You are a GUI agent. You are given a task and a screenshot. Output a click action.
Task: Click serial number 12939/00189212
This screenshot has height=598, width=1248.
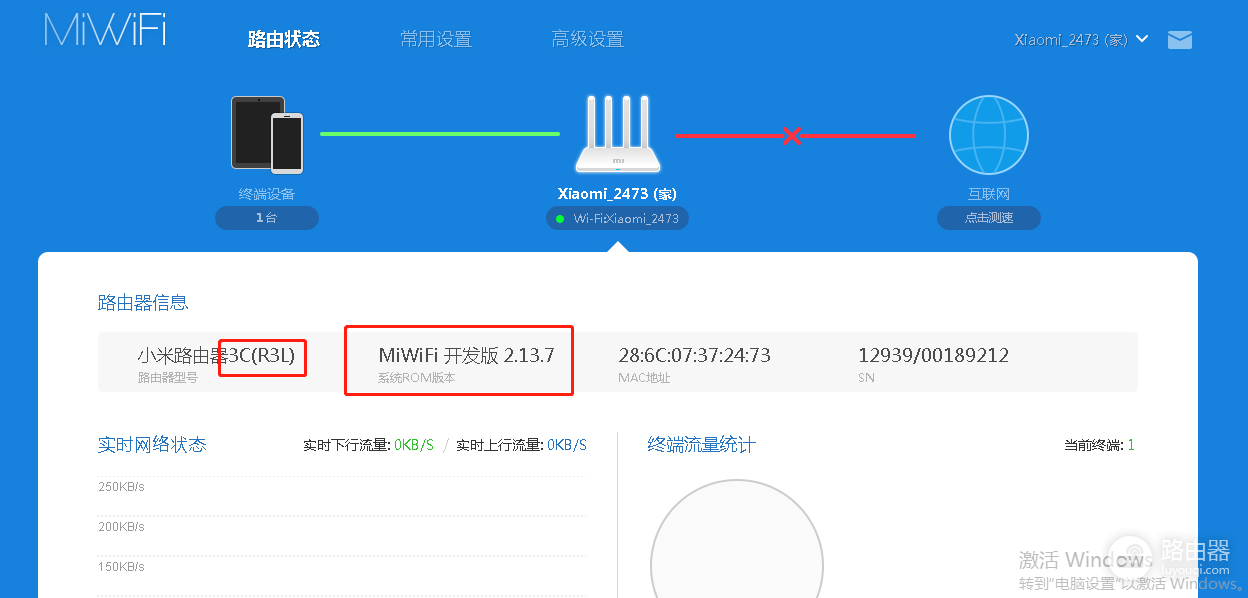tap(933, 355)
